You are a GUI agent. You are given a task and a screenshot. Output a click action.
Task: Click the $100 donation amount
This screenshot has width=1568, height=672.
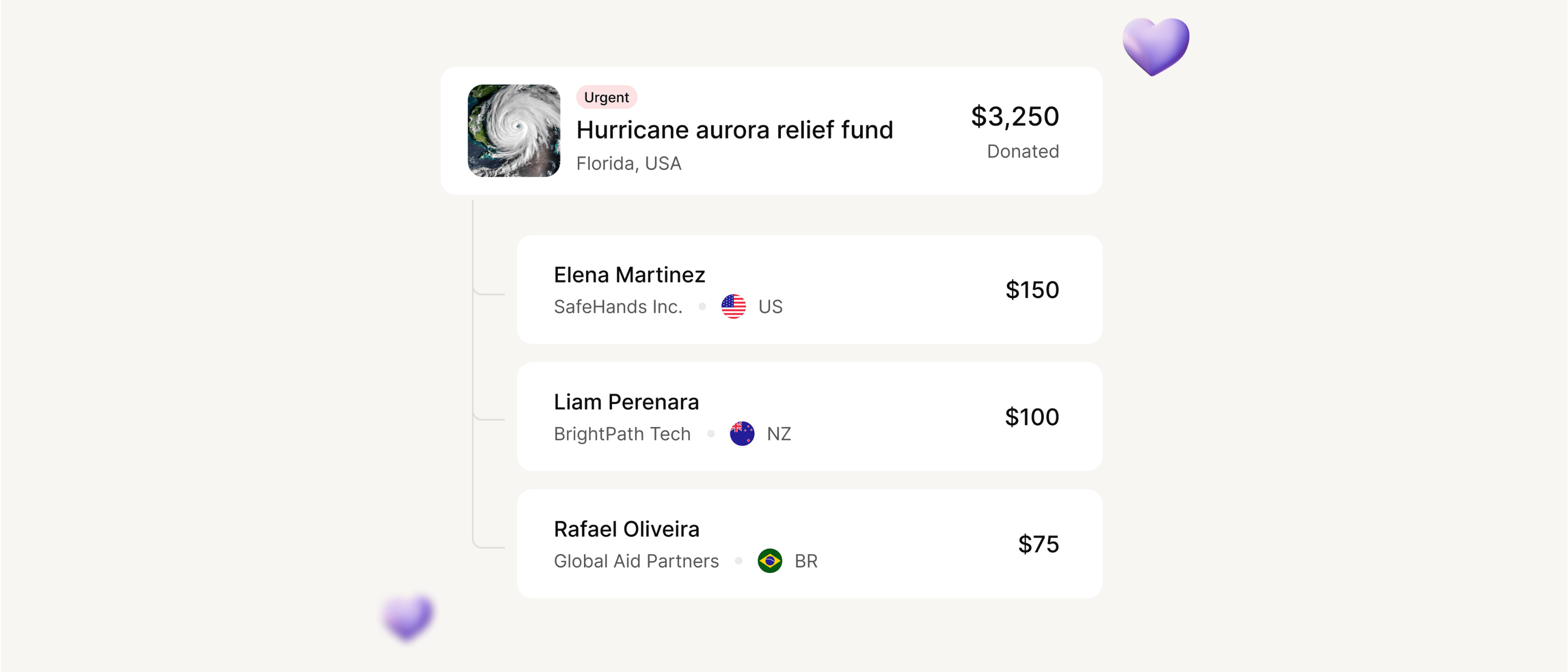[x=1032, y=417]
